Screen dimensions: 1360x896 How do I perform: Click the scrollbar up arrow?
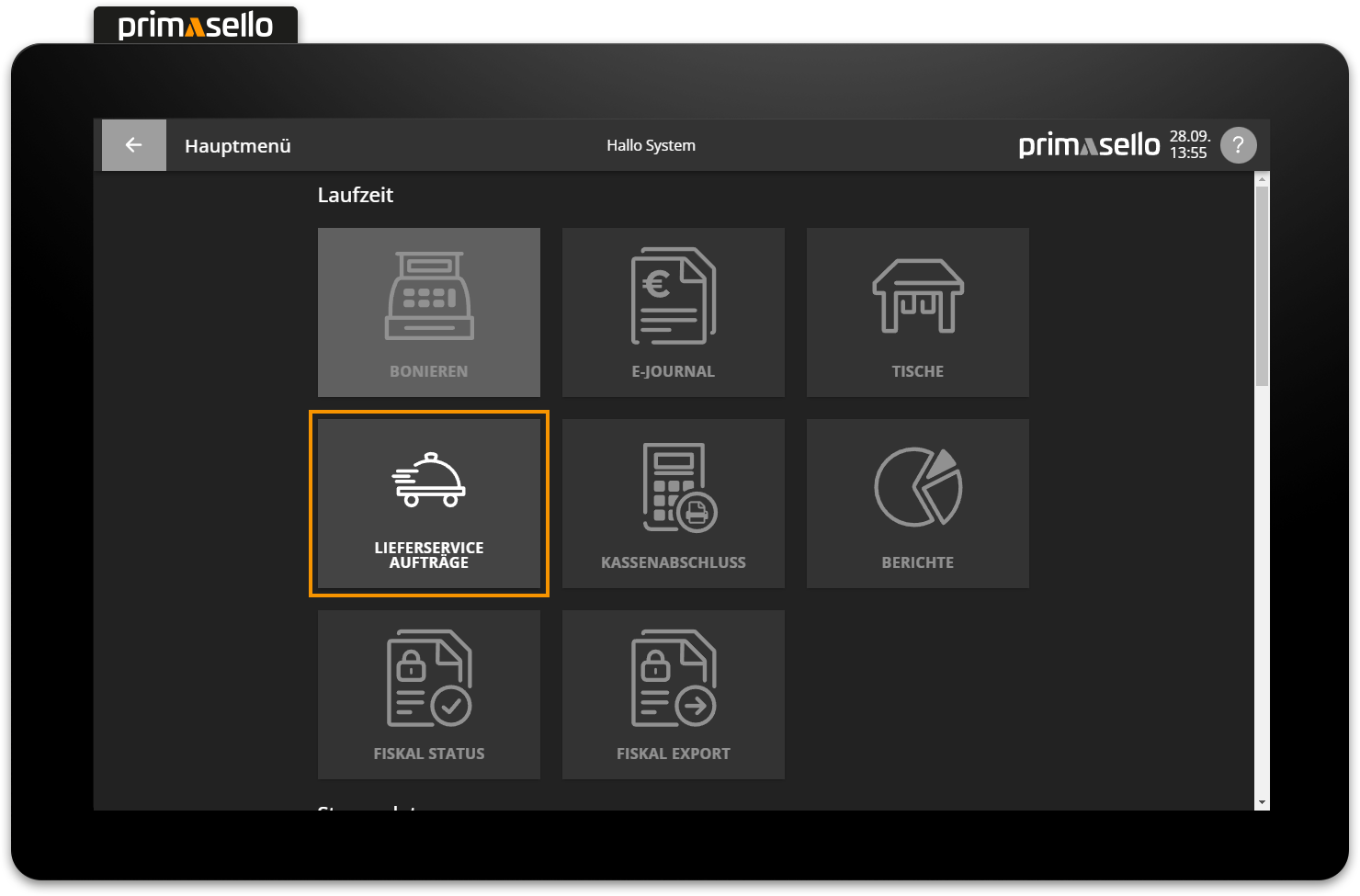point(1262,179)
